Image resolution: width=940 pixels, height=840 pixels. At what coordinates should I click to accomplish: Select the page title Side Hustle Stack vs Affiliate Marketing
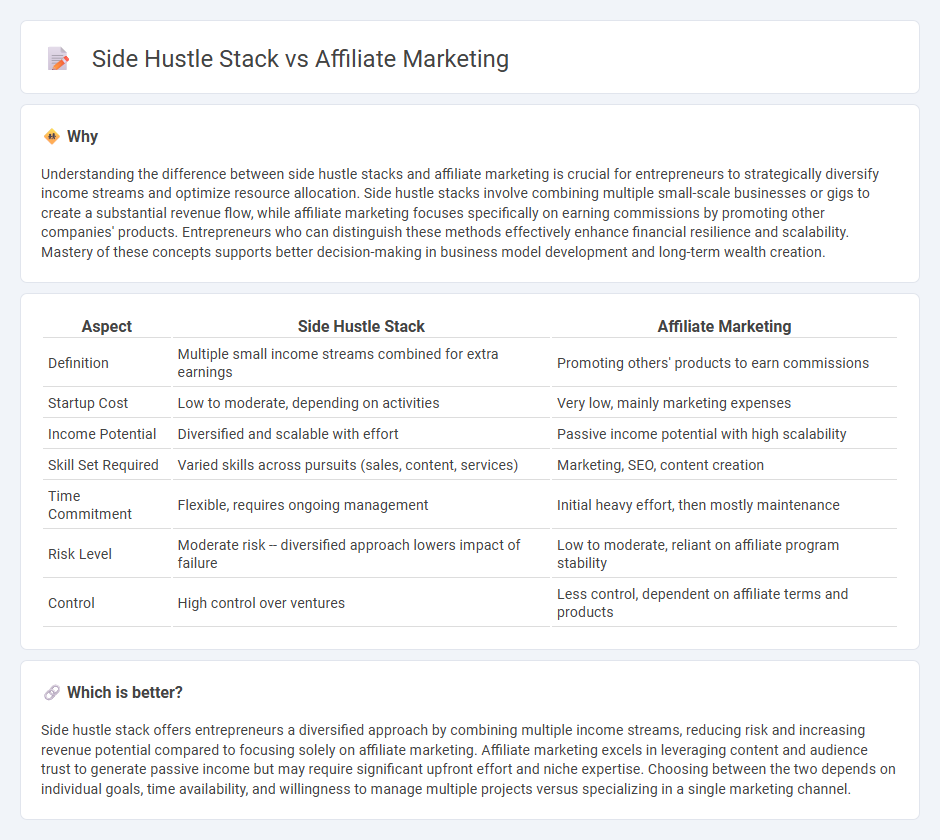click(300, 59)
